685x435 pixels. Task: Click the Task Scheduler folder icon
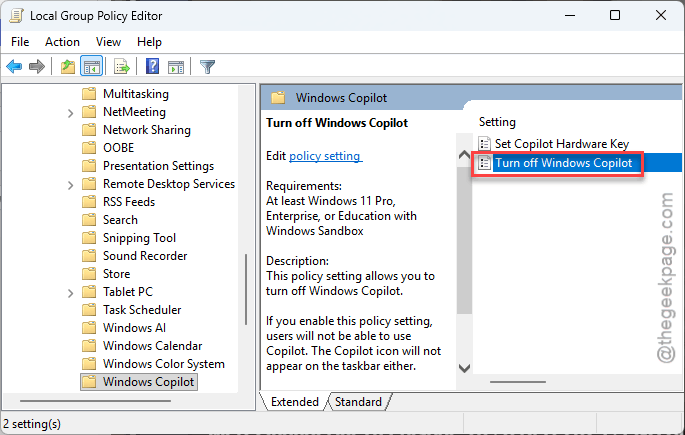coord(89,310)
